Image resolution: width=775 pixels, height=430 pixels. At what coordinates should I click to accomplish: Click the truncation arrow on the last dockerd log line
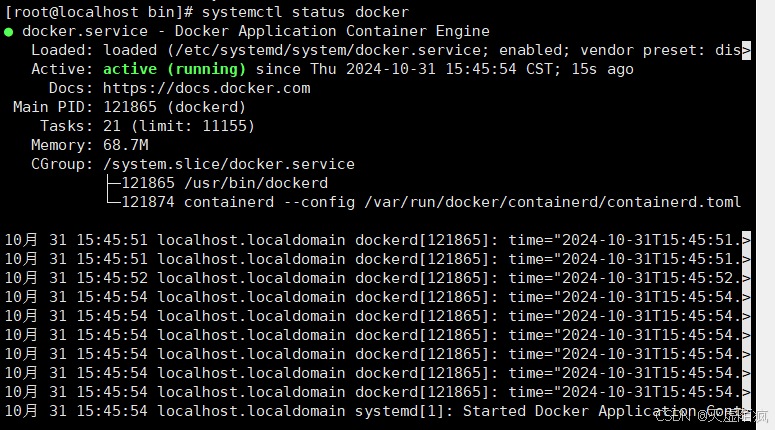[746, 392]
